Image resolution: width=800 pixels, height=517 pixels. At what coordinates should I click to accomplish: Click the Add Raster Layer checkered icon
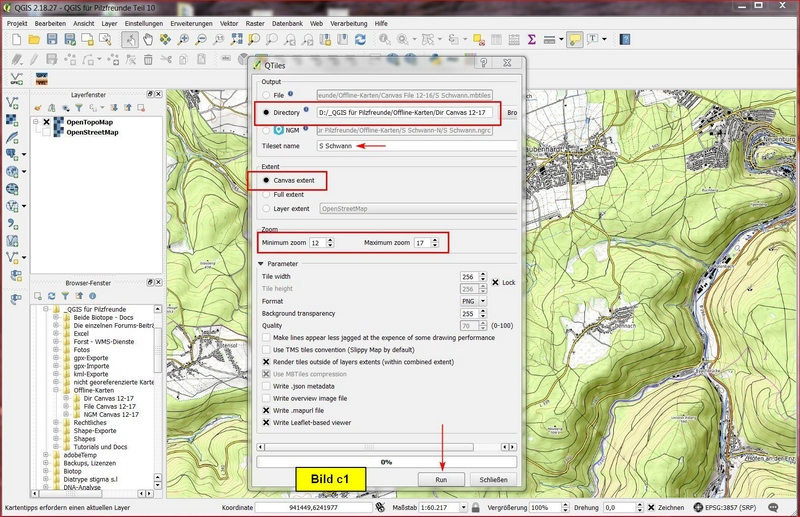[x=12, y=120]
